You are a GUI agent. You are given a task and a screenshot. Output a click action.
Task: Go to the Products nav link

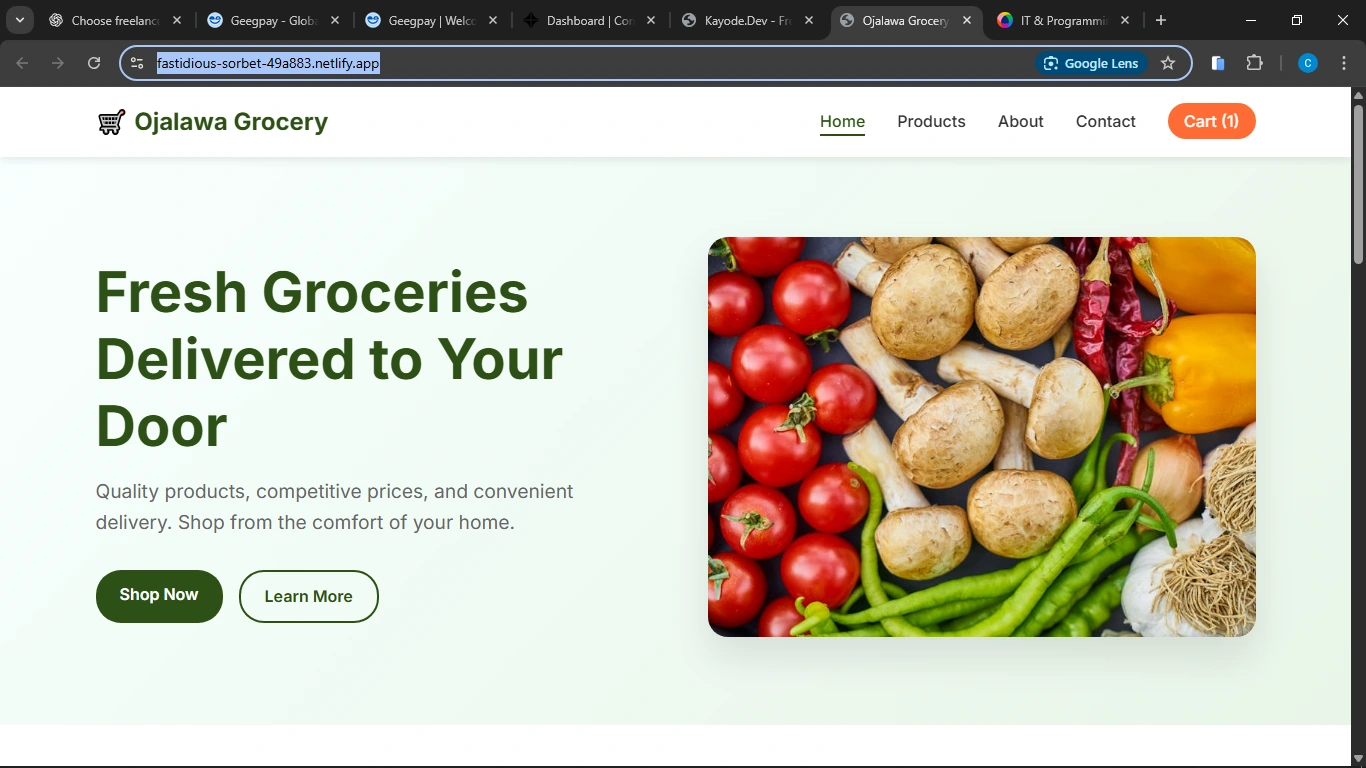pyautogui.click(x=931, y=121)
